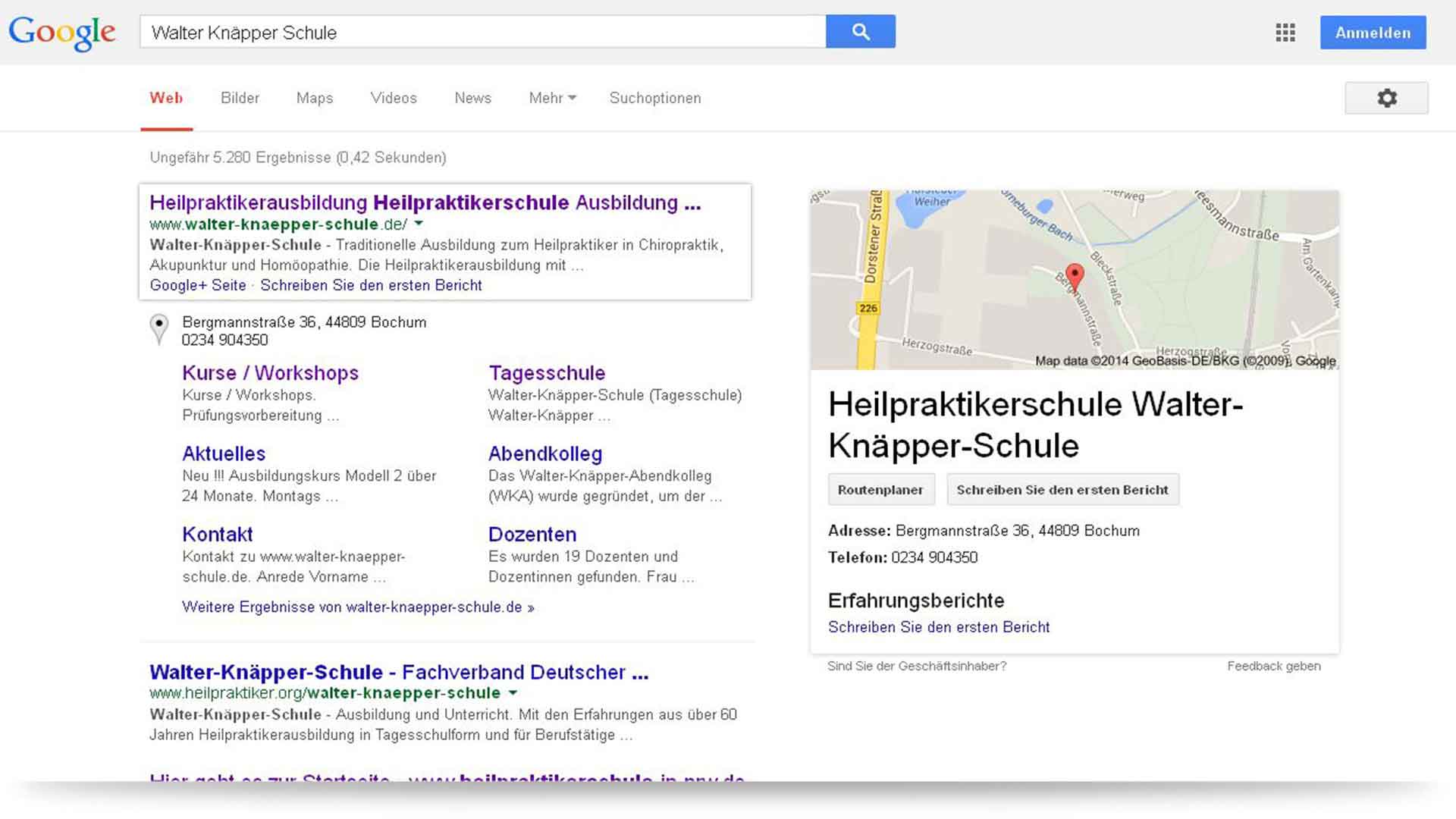The width and height of the screenshot is (1456, 819).
Task: Open the Google+ Seite link
Action: 198,285
